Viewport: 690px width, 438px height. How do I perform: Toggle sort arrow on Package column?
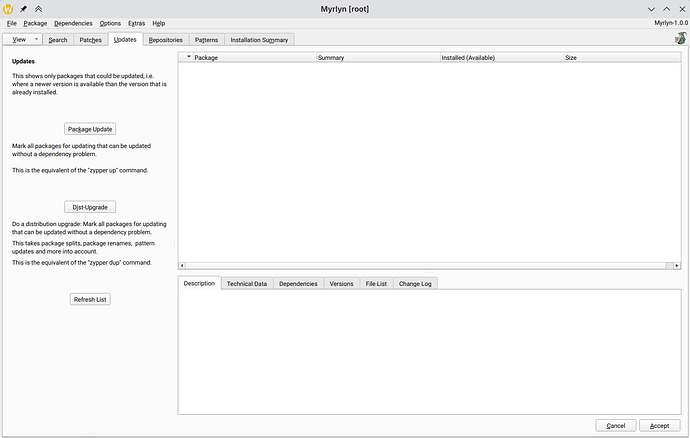[188, 58]
